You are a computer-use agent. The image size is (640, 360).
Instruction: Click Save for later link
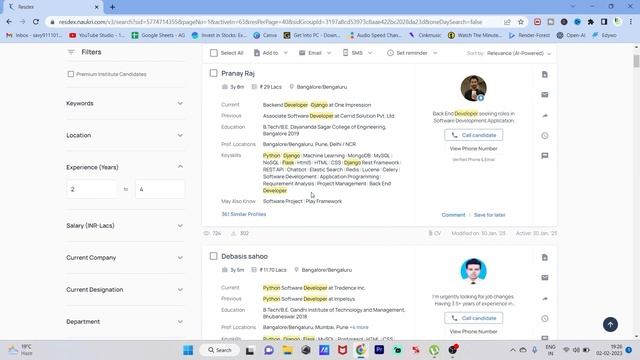pyautogui.click(x=489, y=215)
